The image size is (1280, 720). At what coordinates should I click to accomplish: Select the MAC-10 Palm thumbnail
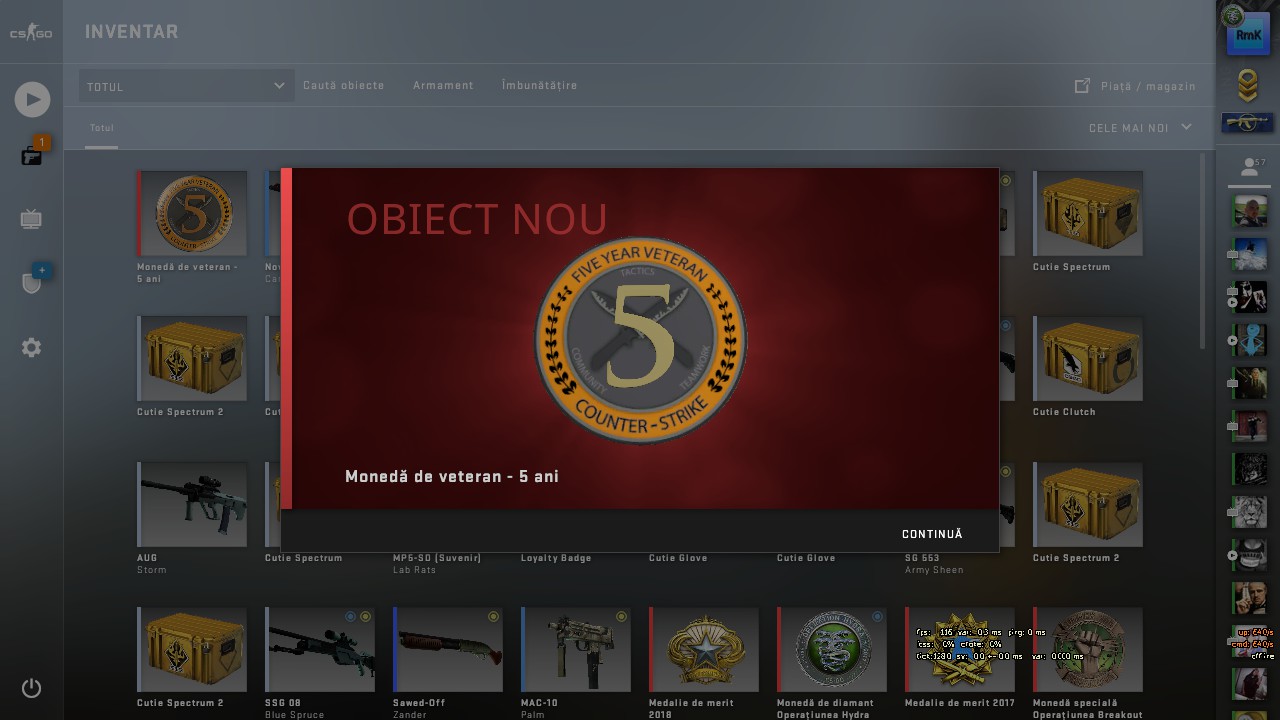tap(576, 649)
